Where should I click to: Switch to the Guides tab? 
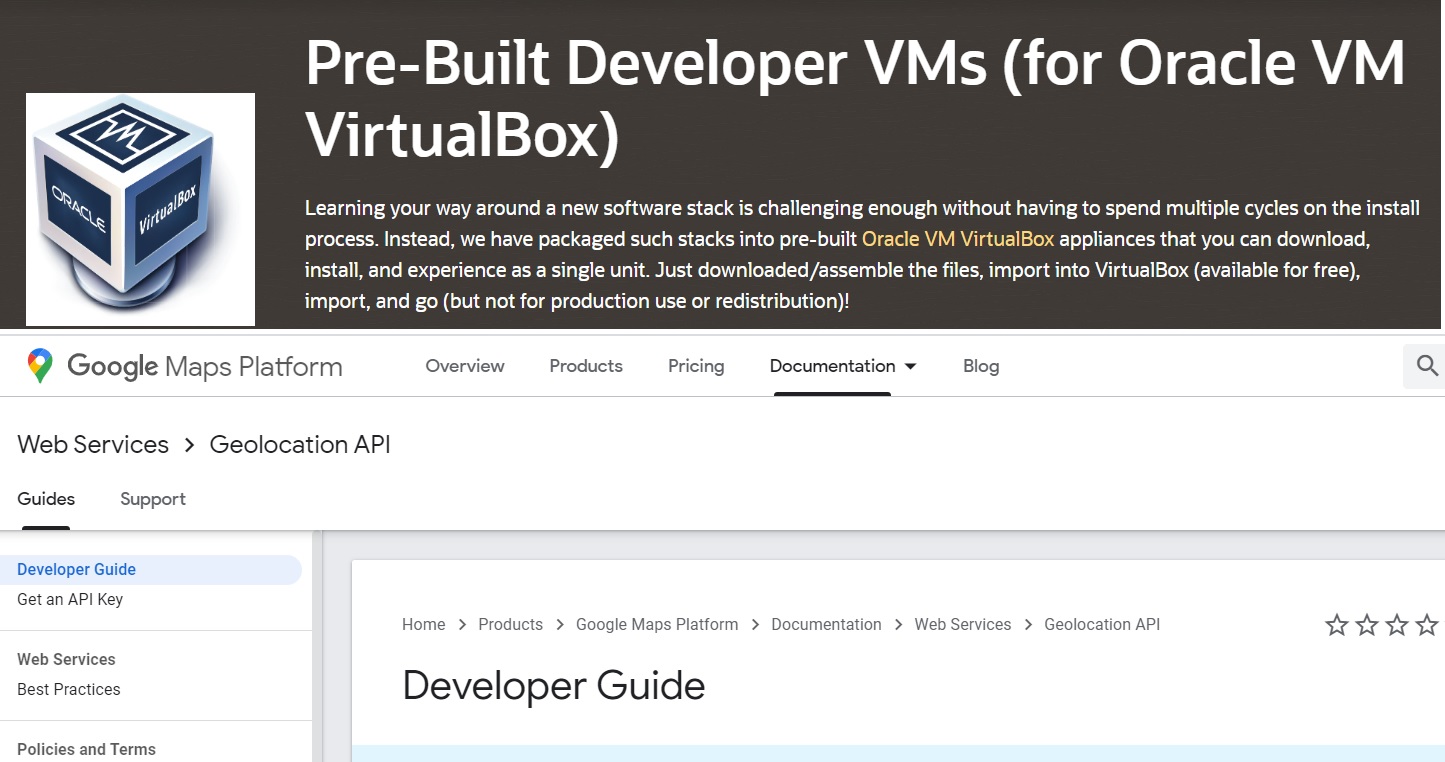point(46,499)
